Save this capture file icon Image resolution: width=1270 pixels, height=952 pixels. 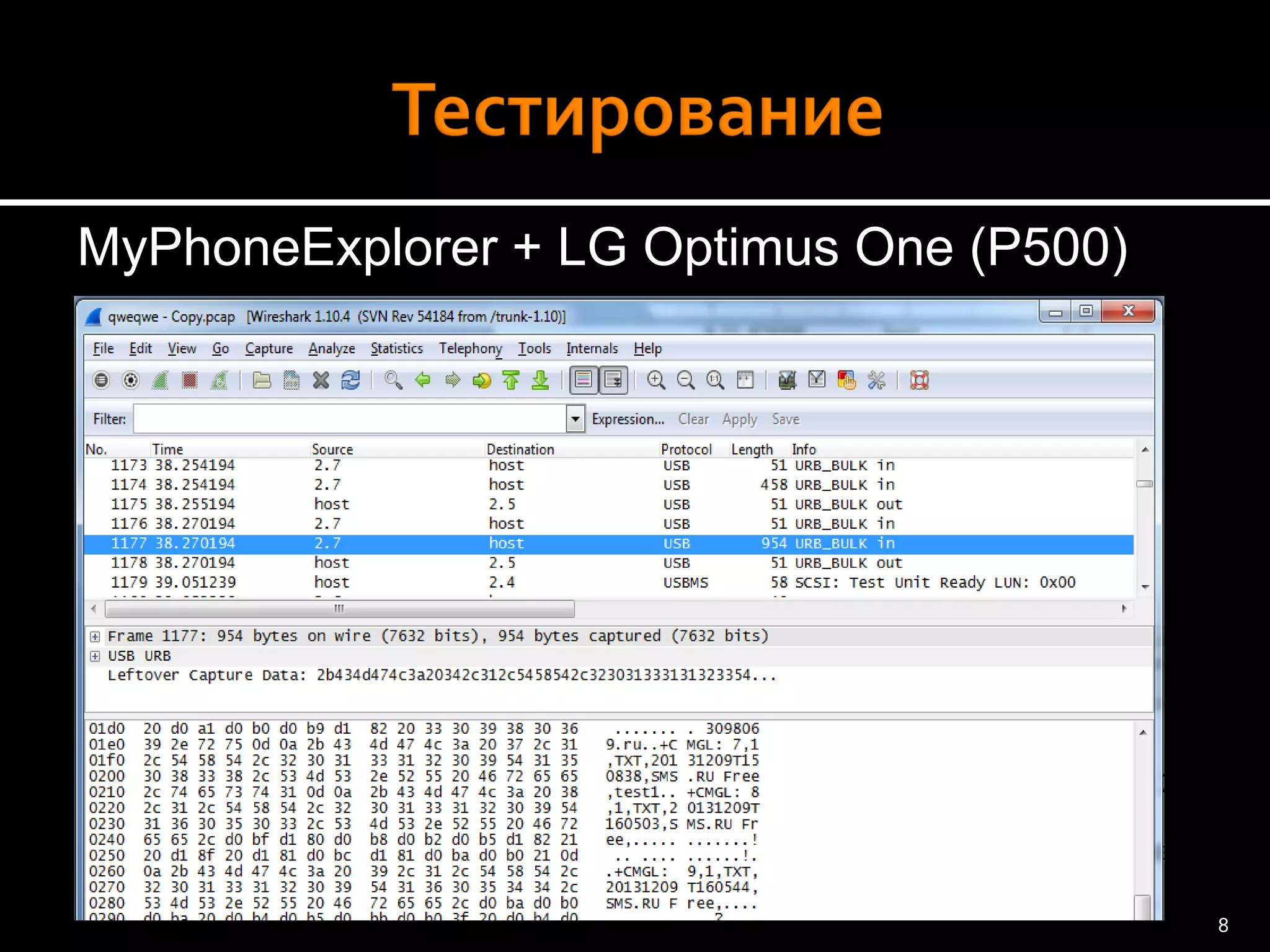[x=291, y=380]
